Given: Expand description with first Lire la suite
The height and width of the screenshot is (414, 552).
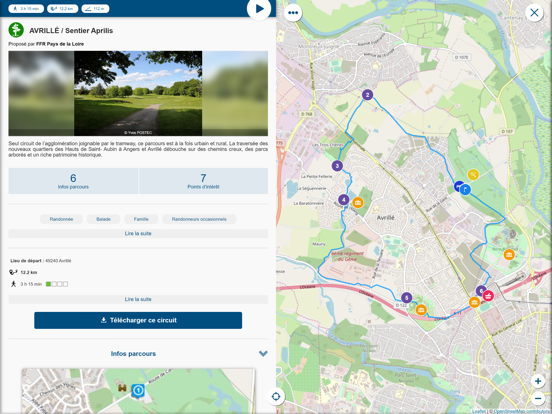Looking at the screenshot, I should (138, 233).
